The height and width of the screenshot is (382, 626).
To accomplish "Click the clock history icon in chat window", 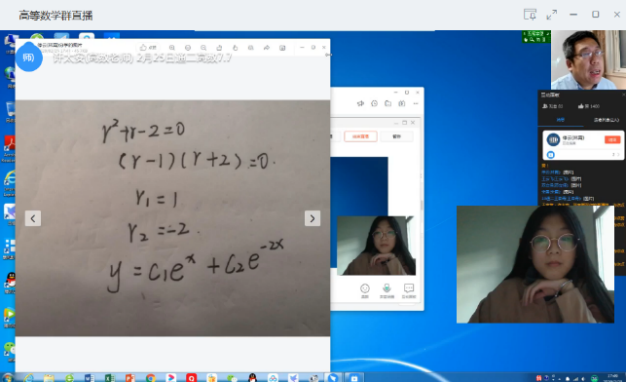I will 374,103.
